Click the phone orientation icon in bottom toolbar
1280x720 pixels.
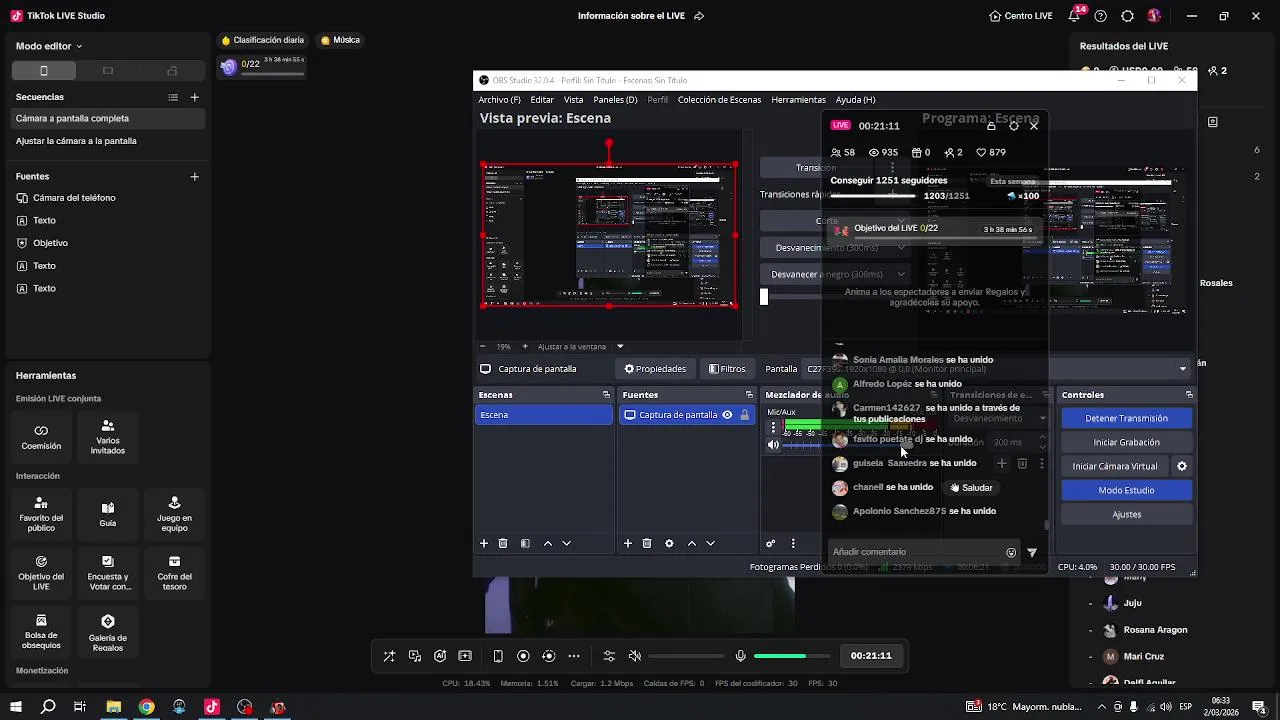pos(498,656)
